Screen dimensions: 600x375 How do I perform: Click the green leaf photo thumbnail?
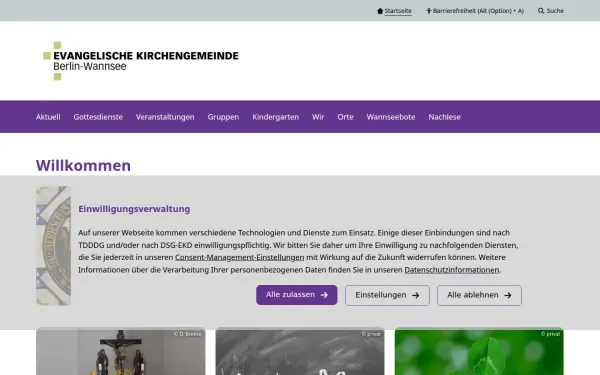(x=479, y=351)
